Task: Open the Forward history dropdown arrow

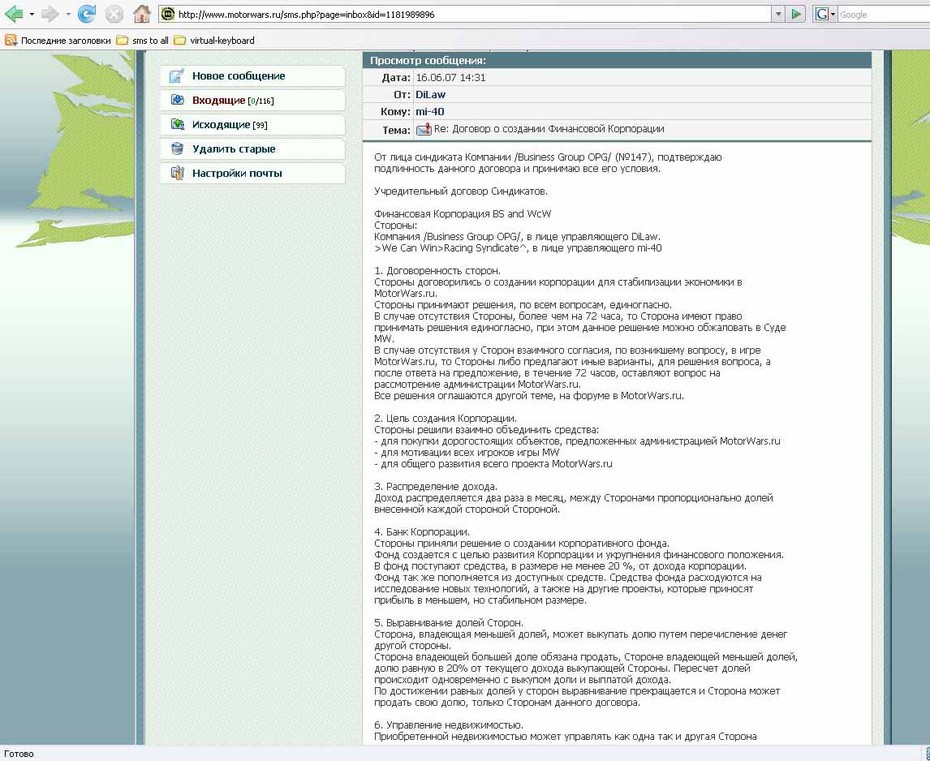Action: click(68, 14)
